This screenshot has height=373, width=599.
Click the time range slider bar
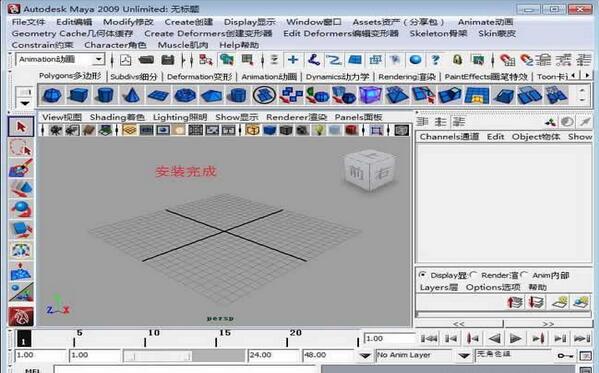click(x=184, y=355)
